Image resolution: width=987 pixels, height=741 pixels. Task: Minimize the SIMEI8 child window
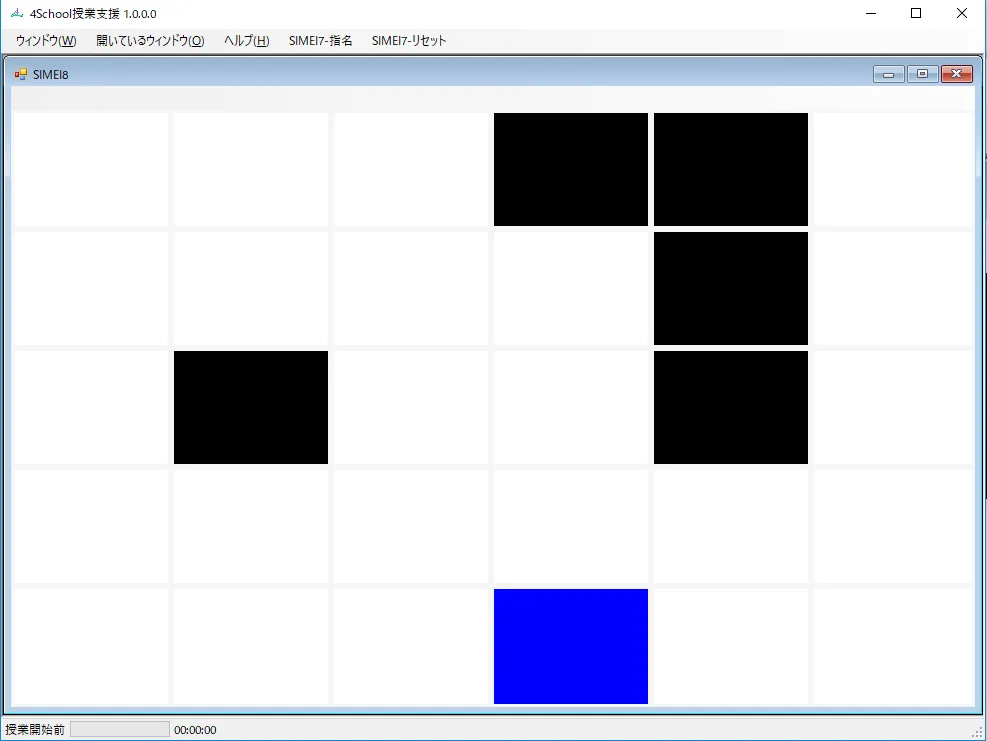pos(889,74)
